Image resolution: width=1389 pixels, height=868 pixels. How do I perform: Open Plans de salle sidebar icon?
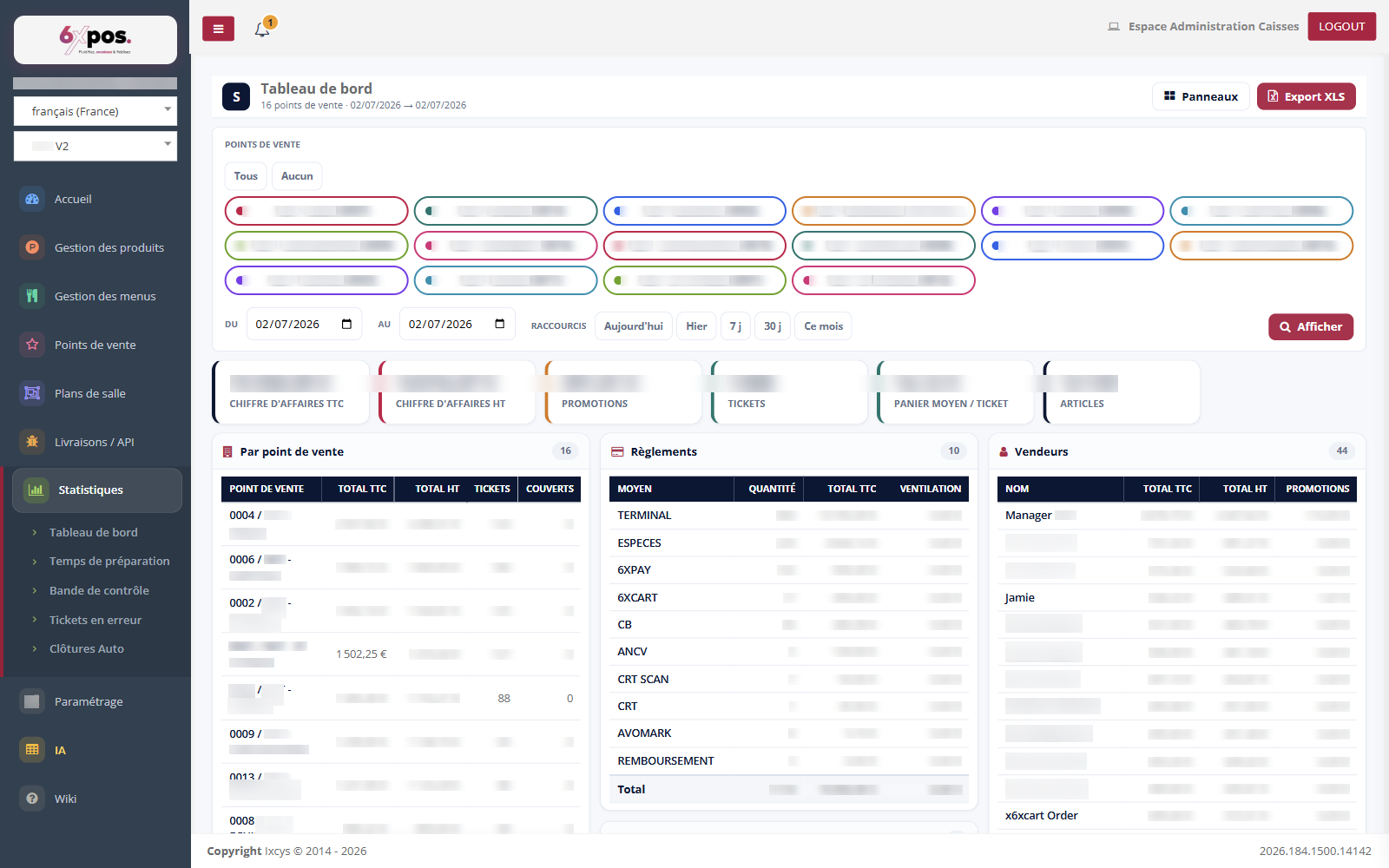click(x=32, y=393)
